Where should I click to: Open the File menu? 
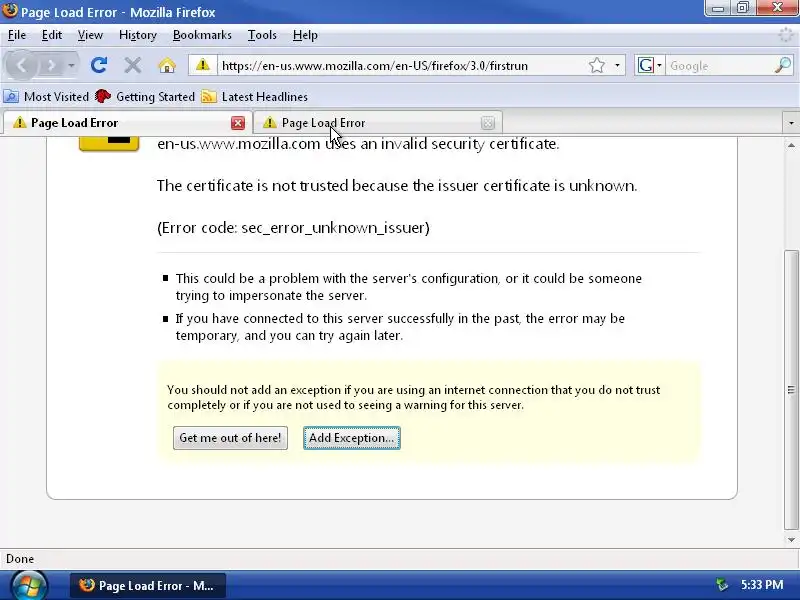(x=17, y=35)
